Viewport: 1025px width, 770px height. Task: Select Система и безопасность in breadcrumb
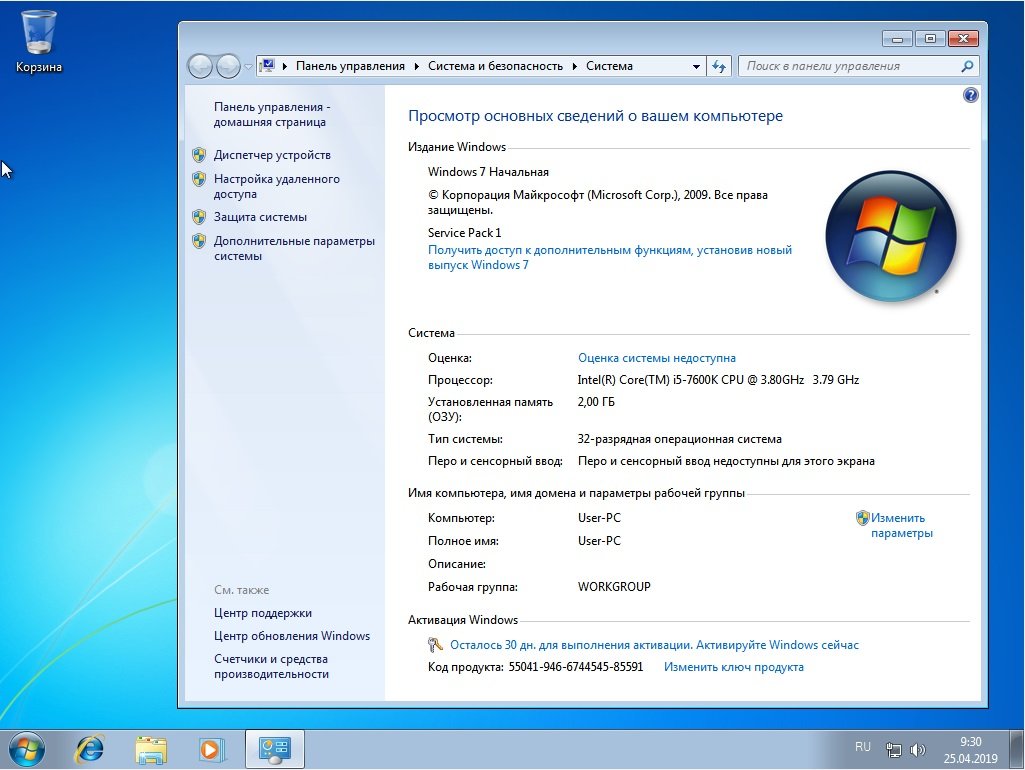click(x=496, y=67)
